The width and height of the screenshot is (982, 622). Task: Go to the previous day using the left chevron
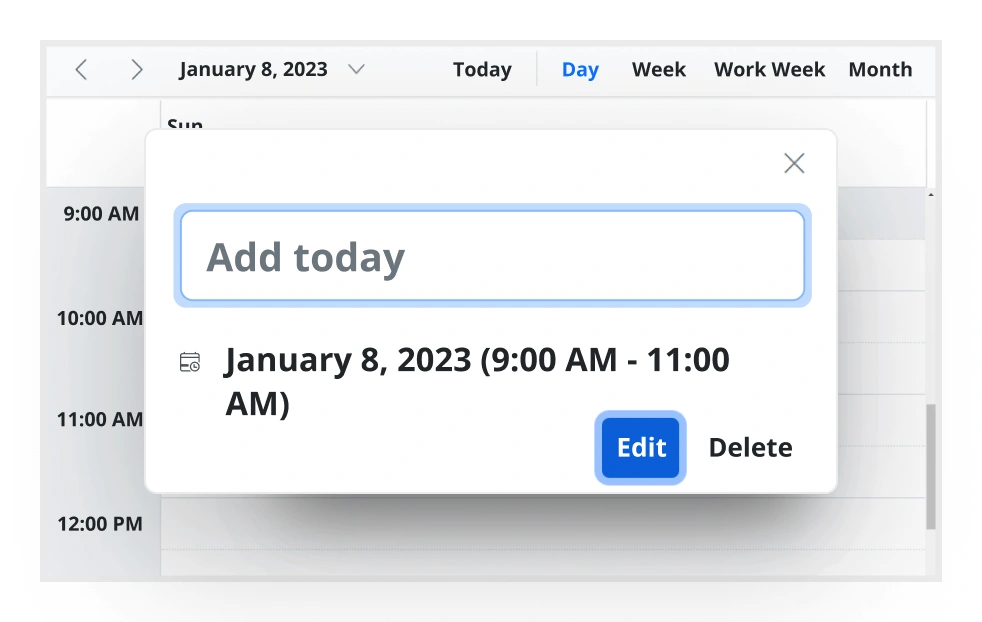pyautogui.click(x=81, y=69)
